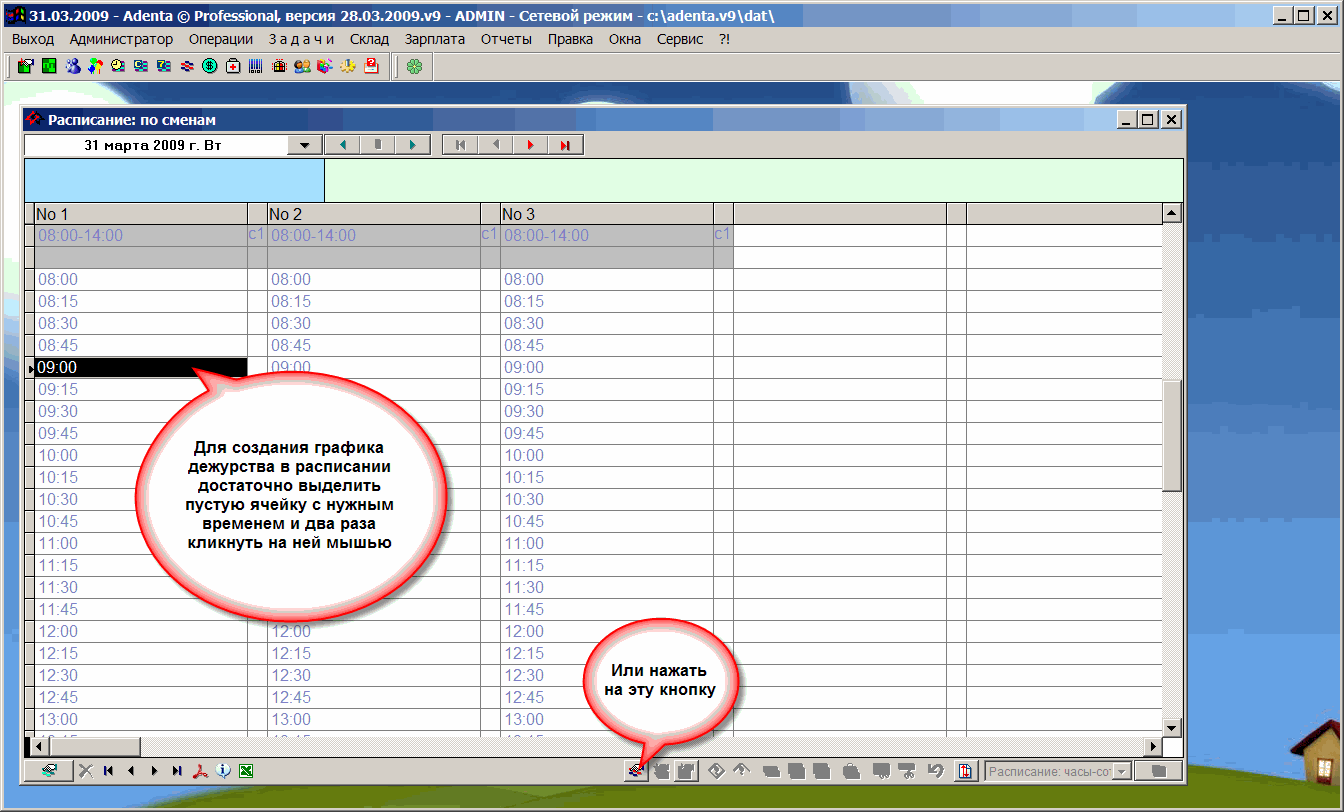Click the green dollar sign toolbar icon
1344x812 pixels.
[x=210, y=67]
